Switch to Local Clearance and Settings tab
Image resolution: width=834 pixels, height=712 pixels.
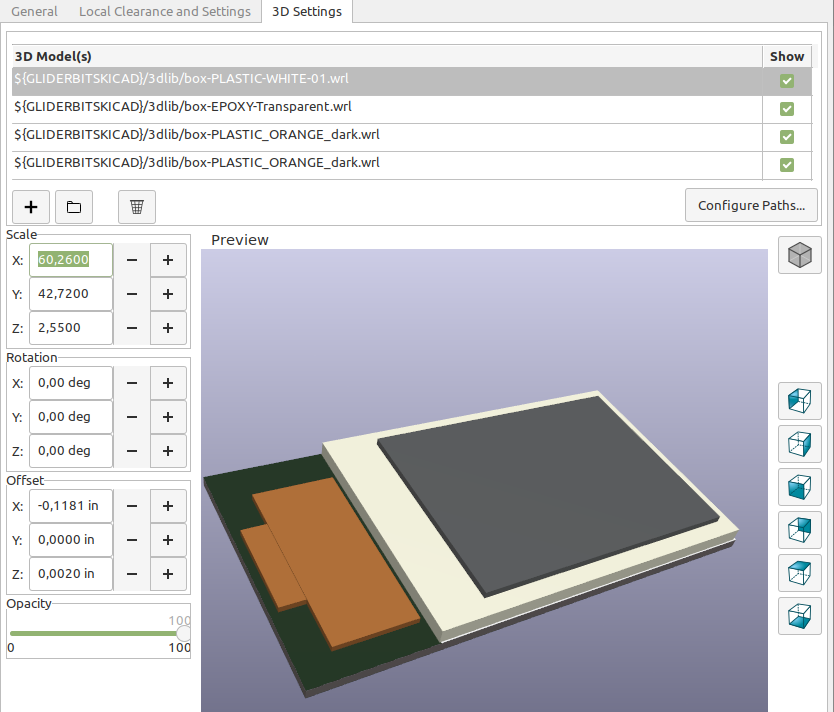pos(165,12)
